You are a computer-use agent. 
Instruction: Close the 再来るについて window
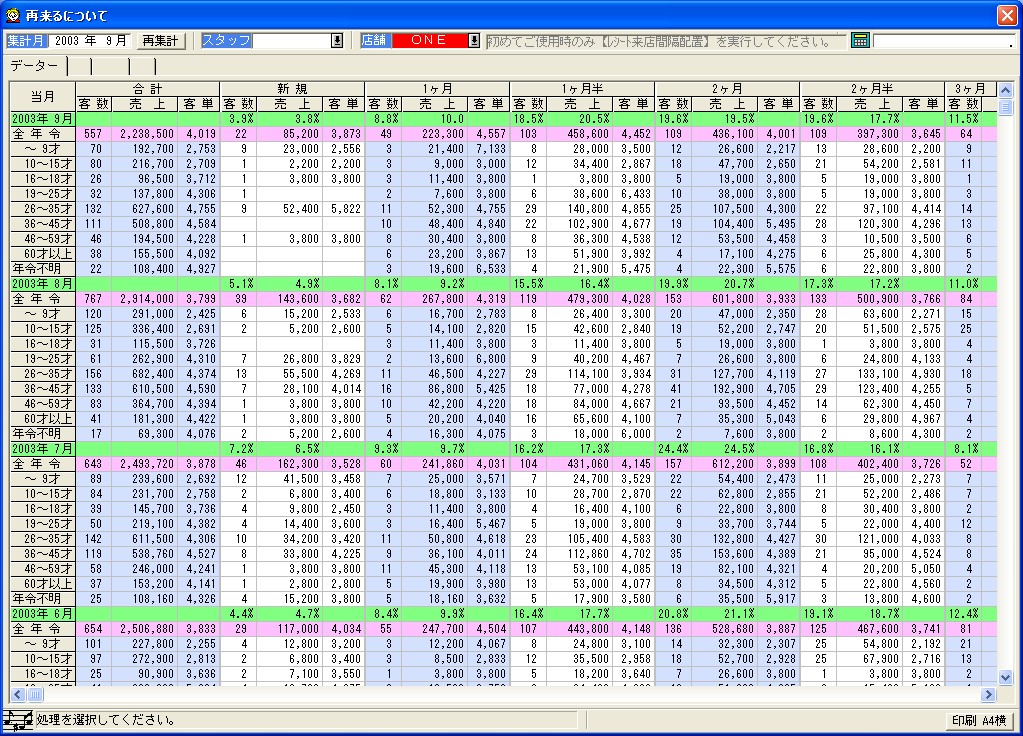click(x=1007, y=15)
